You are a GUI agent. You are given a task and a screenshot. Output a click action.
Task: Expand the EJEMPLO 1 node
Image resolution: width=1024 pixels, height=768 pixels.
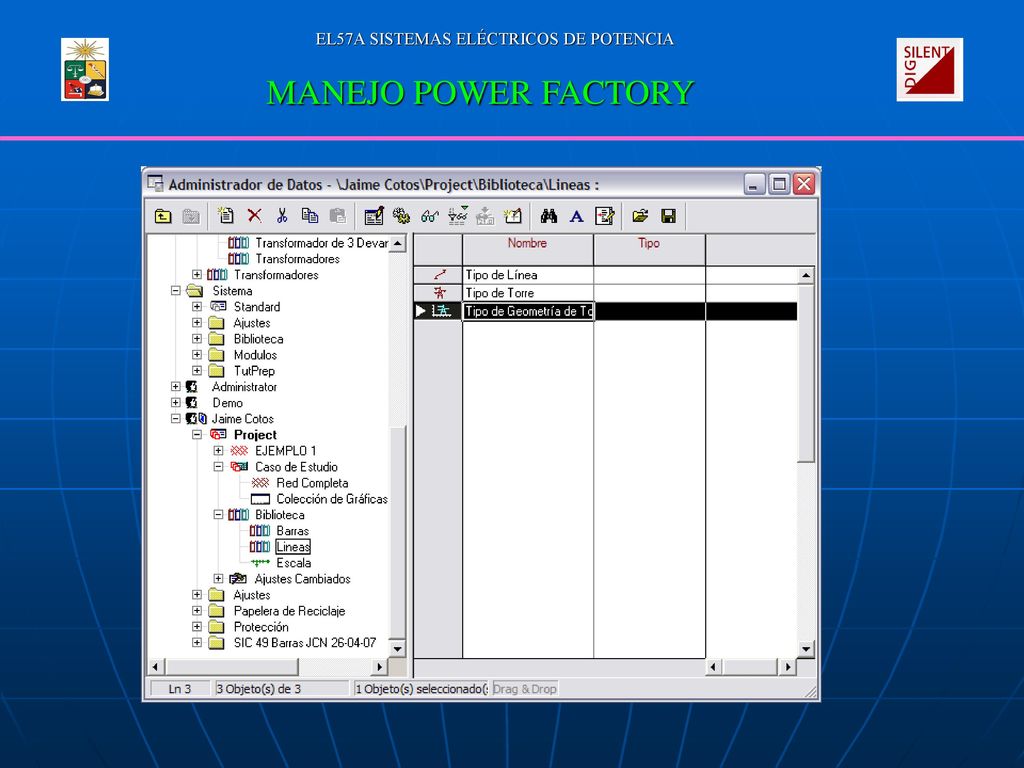[x=218, y=451]
